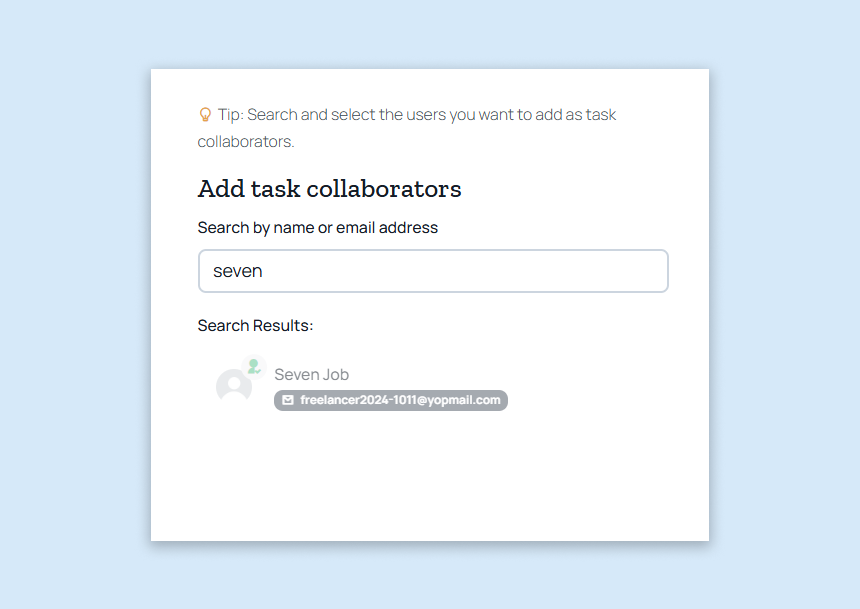Click the freelancer2024-1011@yopmail.com email badge
Screen dimensions: 860x609
point(391,400)
